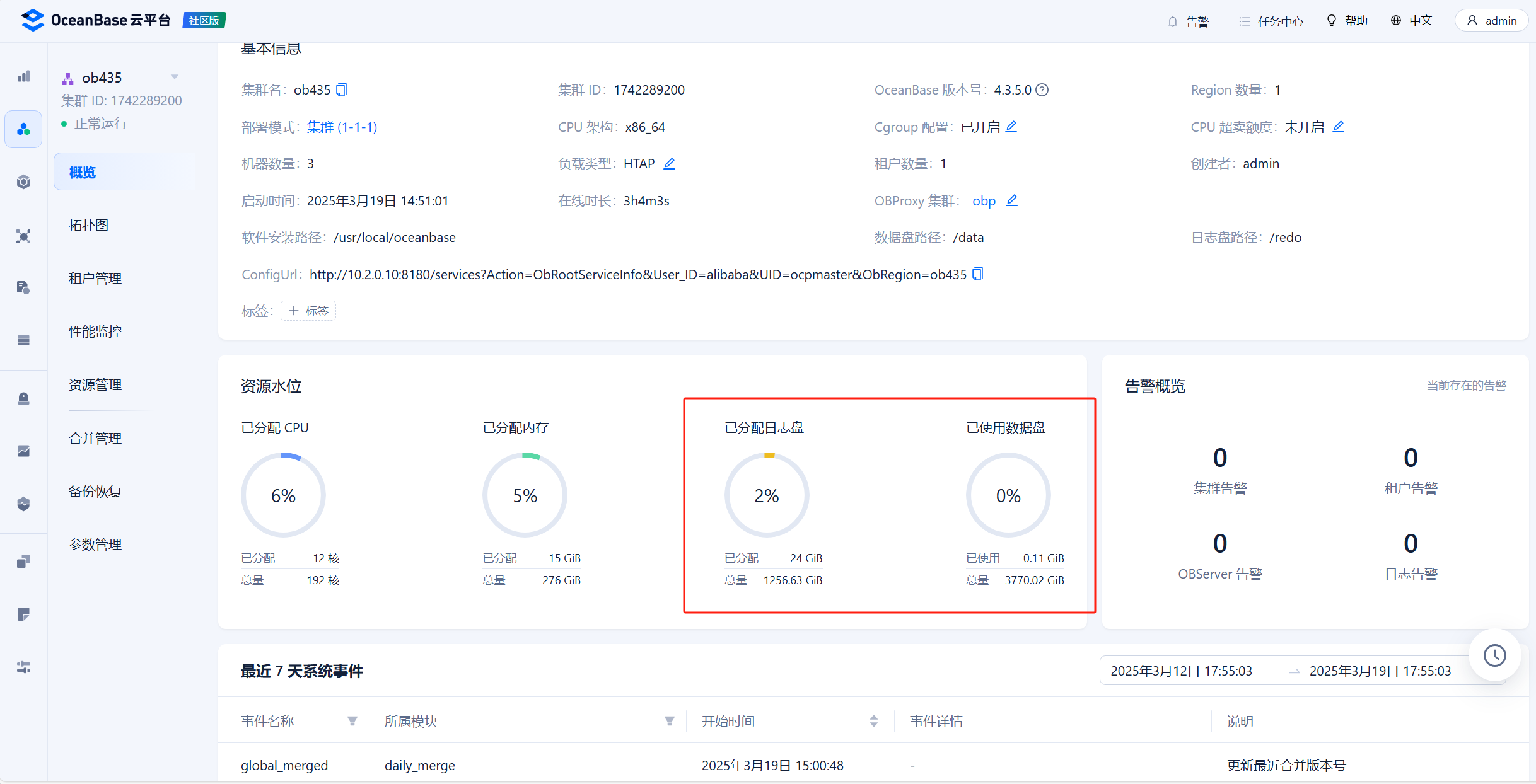Image resolution: width=1536 pixels, height=784 pixels.
Task: Open the obp OBProxy cluster link
Action: click(x=984, y=201)
